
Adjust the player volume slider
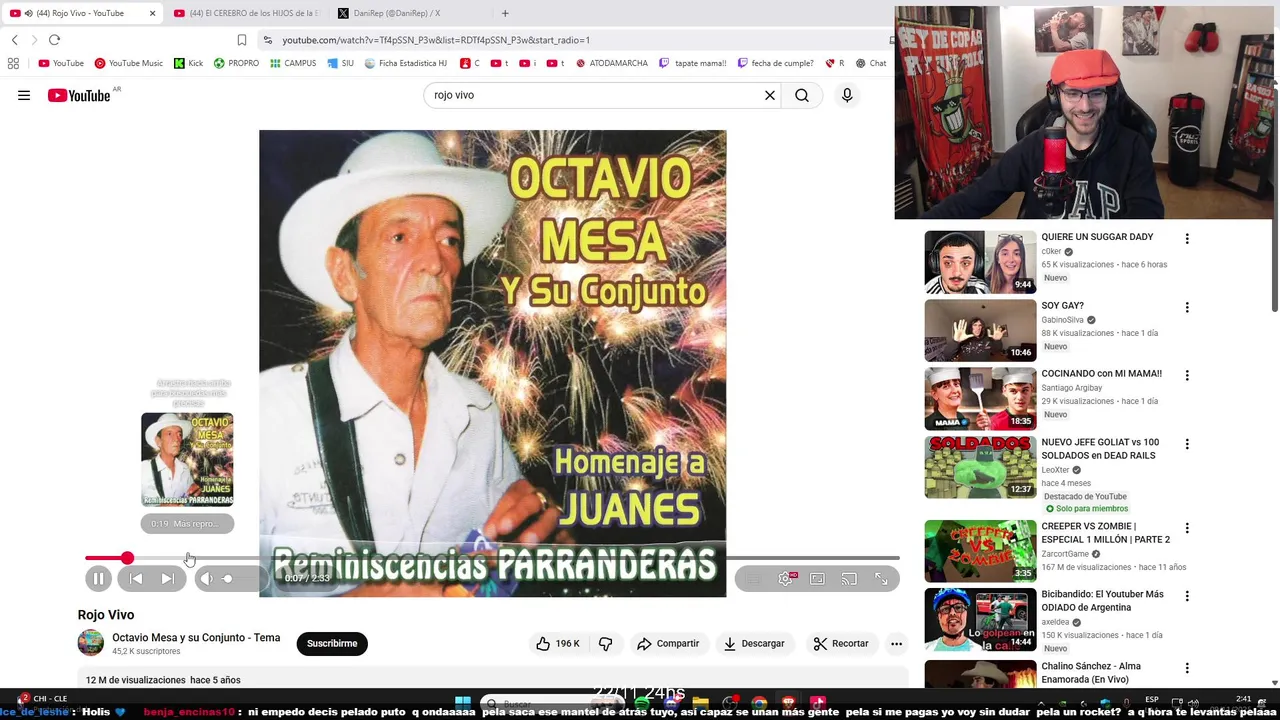[x=227, y=578]
